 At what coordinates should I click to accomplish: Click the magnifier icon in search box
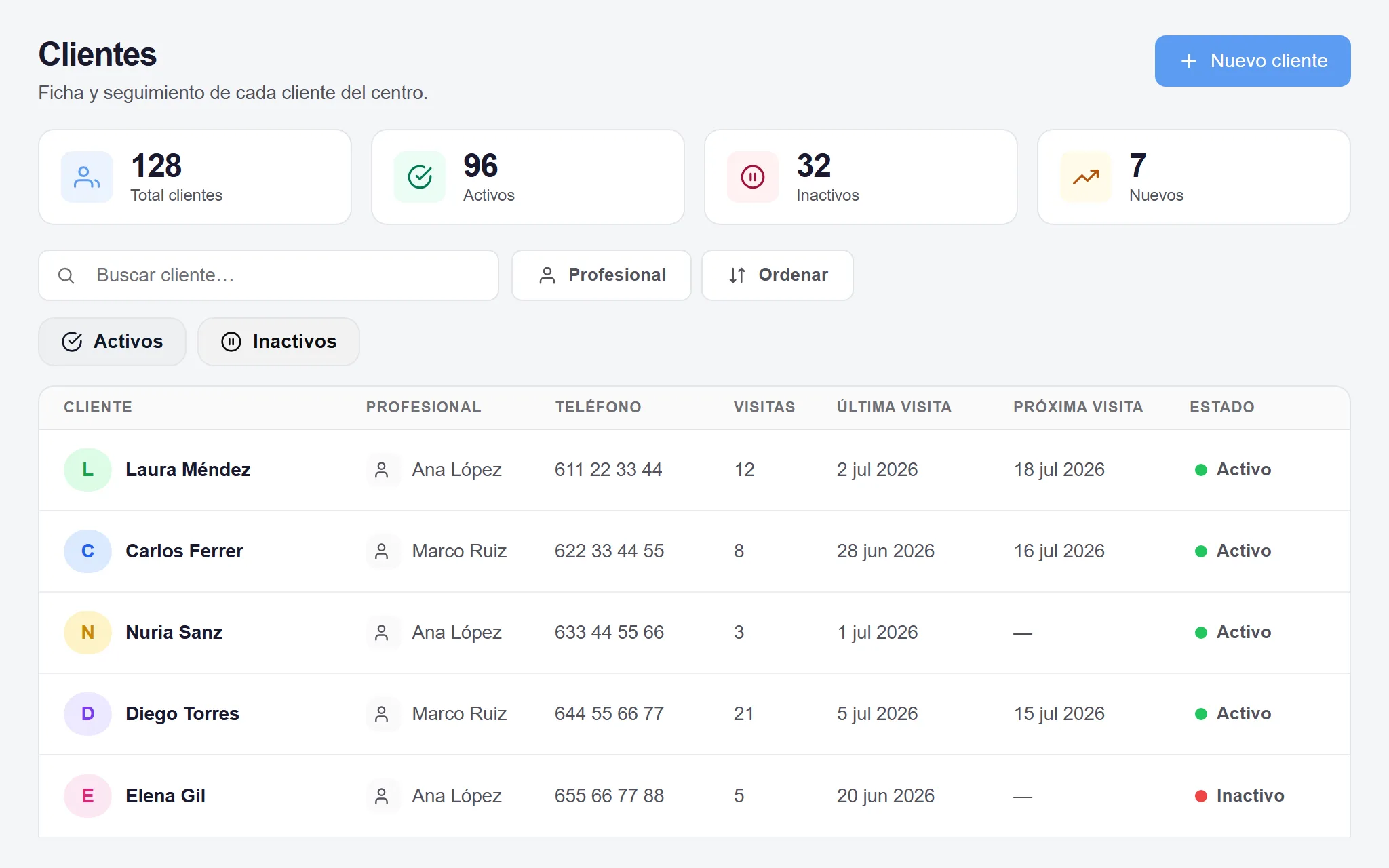click(x=66, y=275)
